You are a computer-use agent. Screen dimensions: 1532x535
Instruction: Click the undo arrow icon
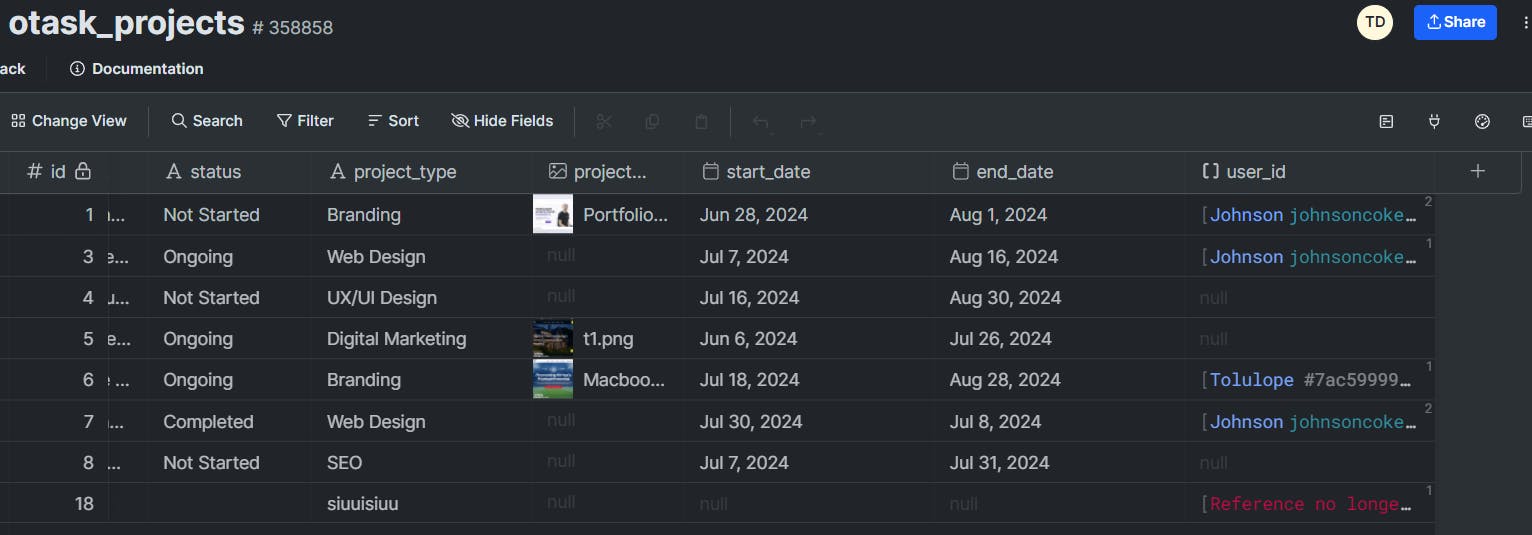click(x=760, y=121)
